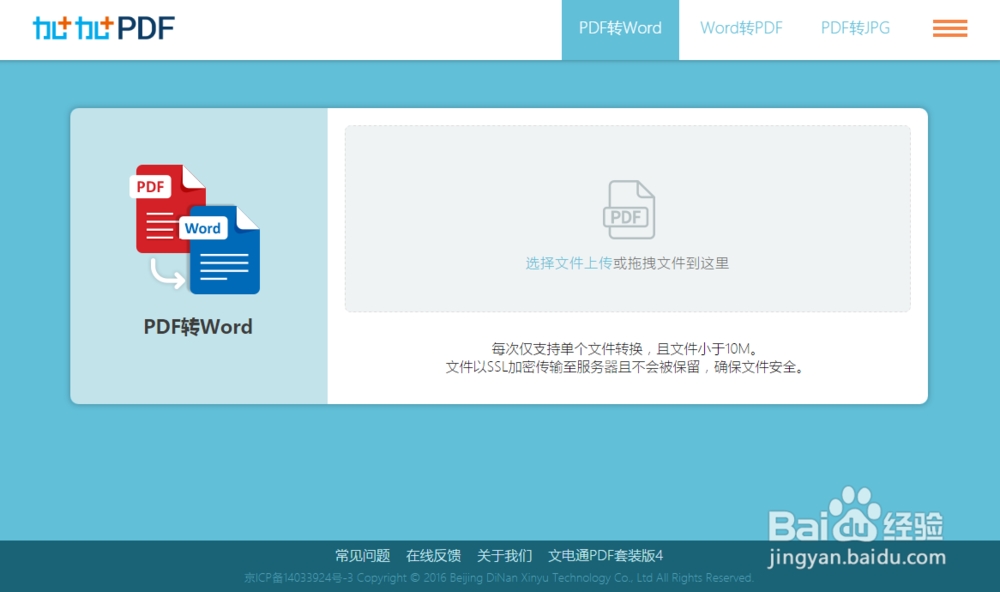Open the orange hamburger menu
Image resolution: width=1000 pixels, height=592 pixels.
948,29
